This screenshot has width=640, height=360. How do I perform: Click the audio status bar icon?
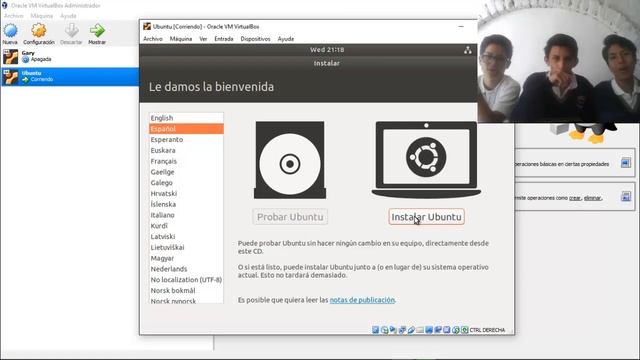393,329
